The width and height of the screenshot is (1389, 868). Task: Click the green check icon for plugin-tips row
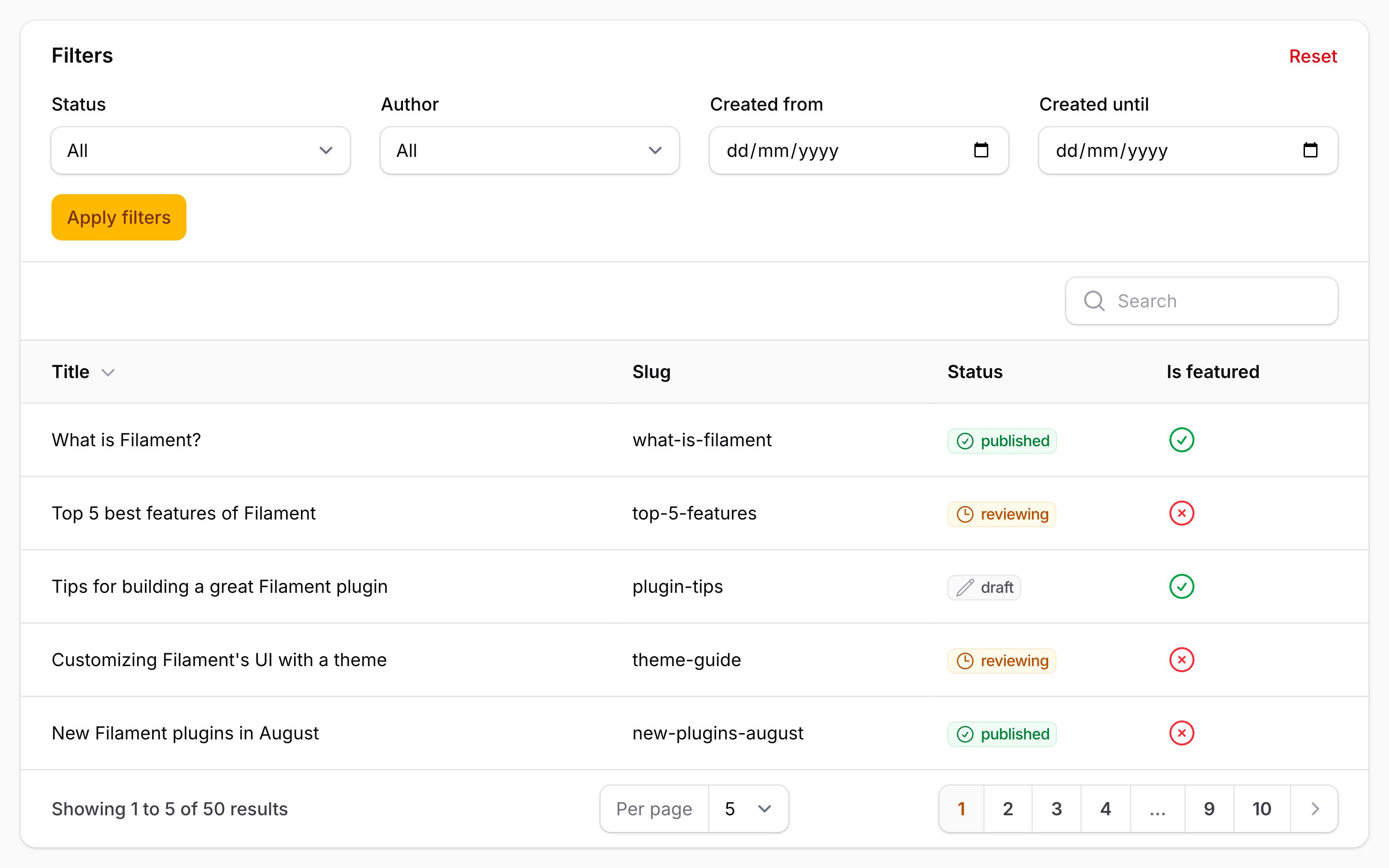(1182, 587)
